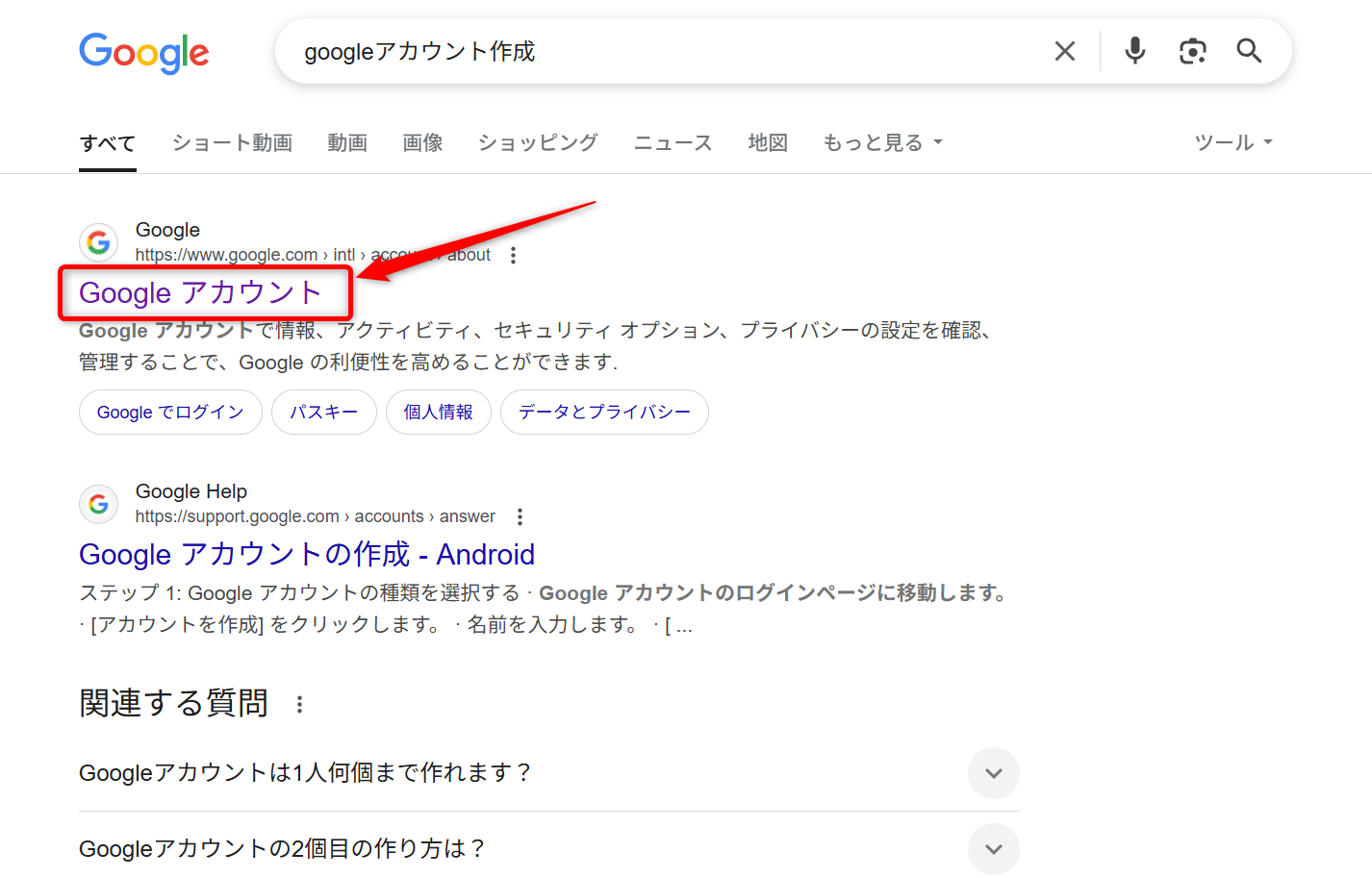Screen dimensions: 1372x878
Task: Switch to the 画像 tab
Action: click(421, 141)
